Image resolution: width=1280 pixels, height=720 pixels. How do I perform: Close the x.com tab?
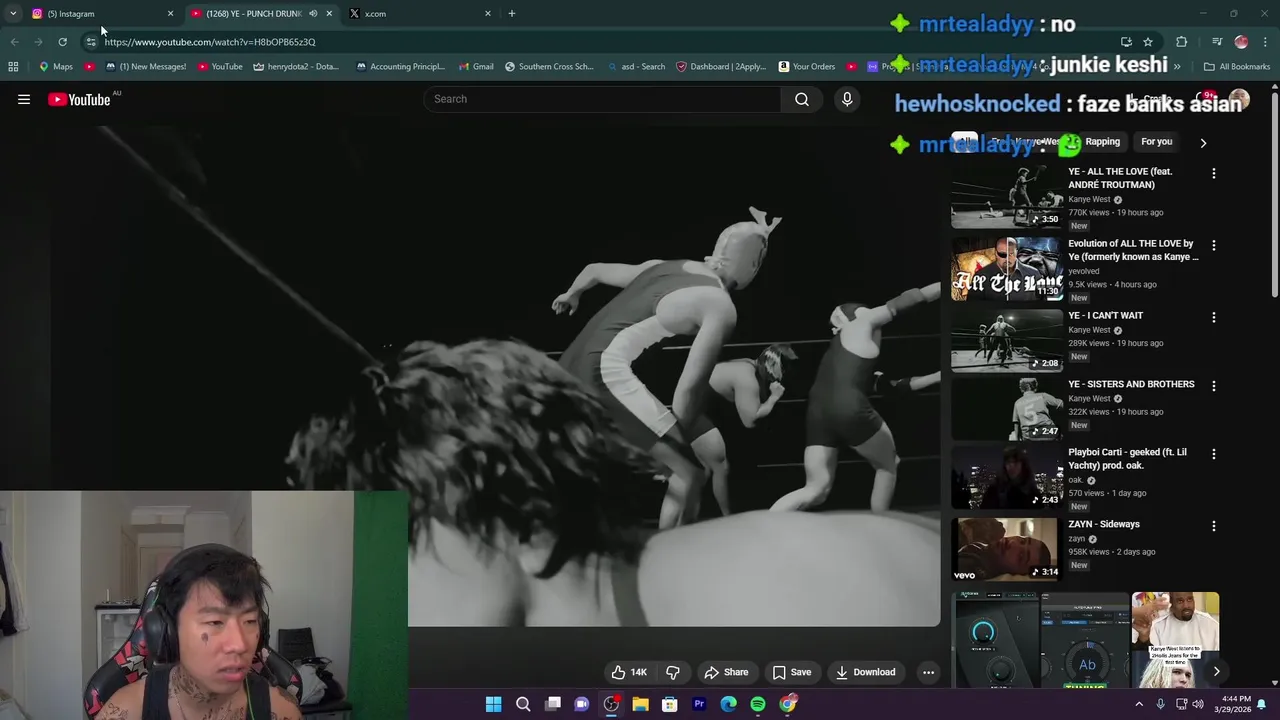pos(488,14)
